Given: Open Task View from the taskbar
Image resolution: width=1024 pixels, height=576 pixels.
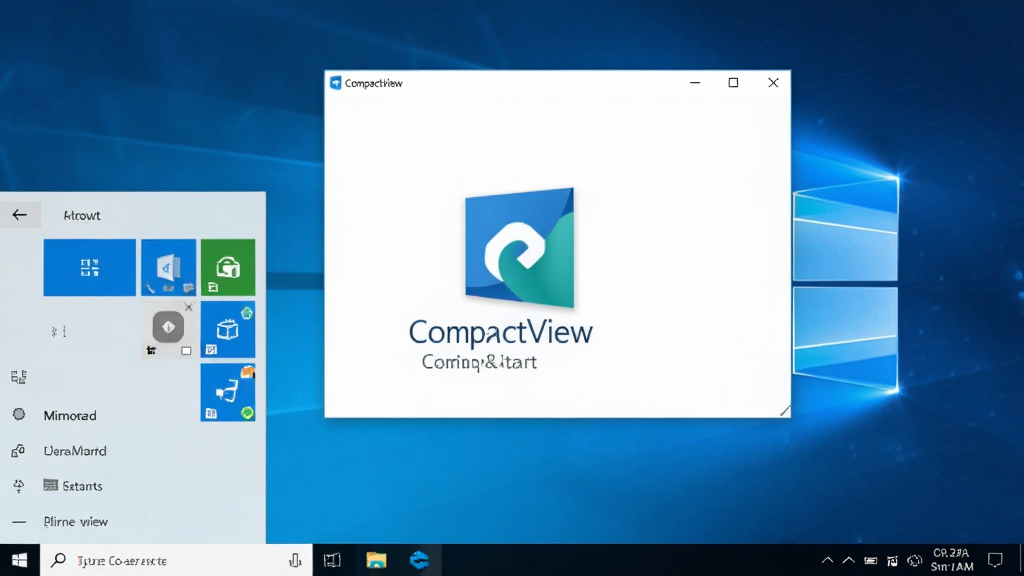Looking at the screenshot, I should click(x=332, y=560).
